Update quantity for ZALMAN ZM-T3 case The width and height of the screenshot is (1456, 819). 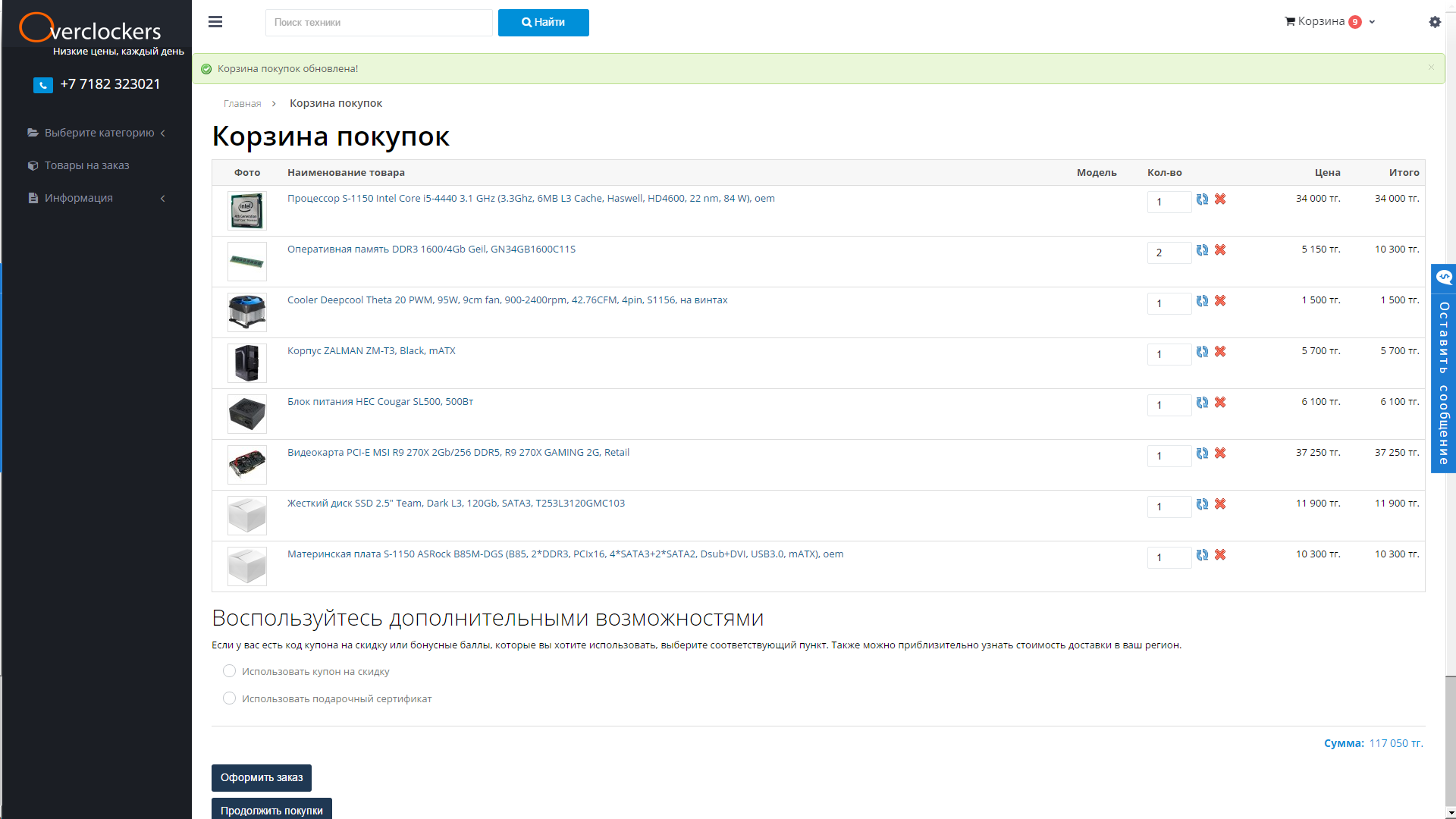[1202, 352]
